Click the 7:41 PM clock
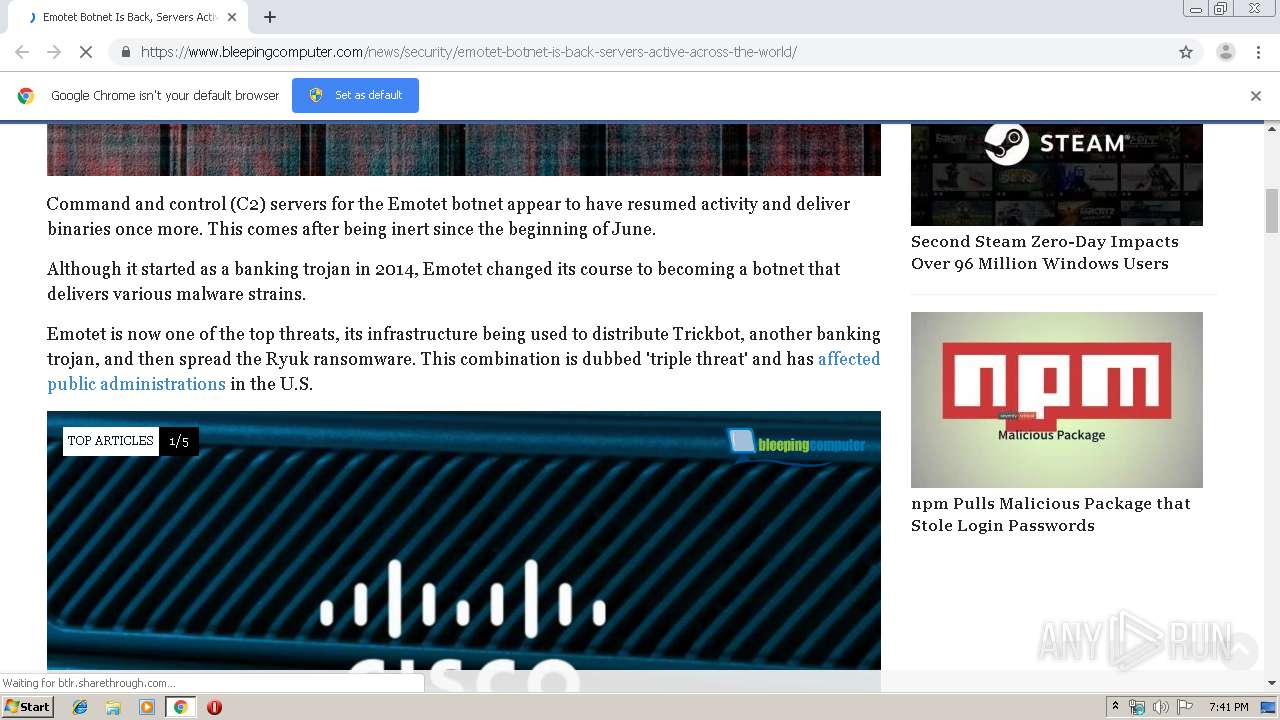 pos(1229,707)
